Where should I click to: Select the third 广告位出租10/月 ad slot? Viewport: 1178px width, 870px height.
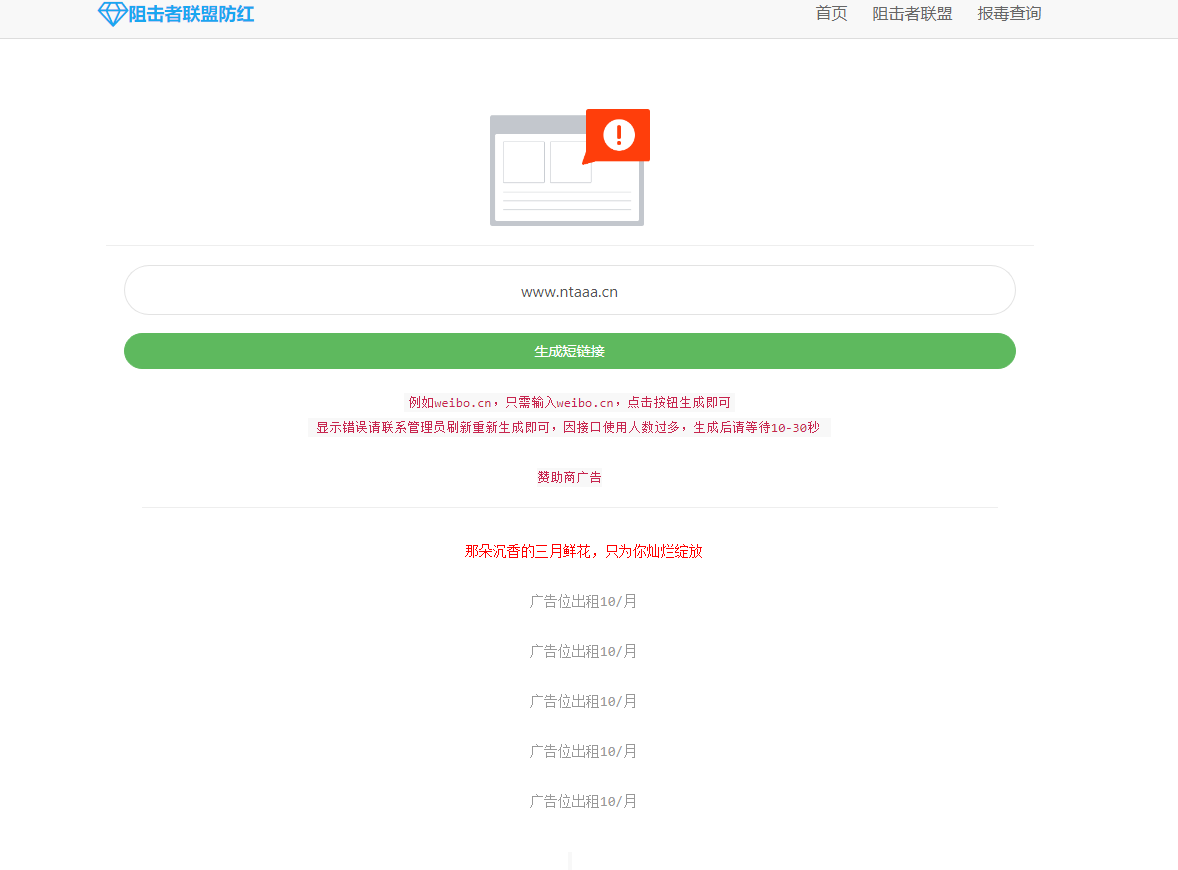click(583, 701)
